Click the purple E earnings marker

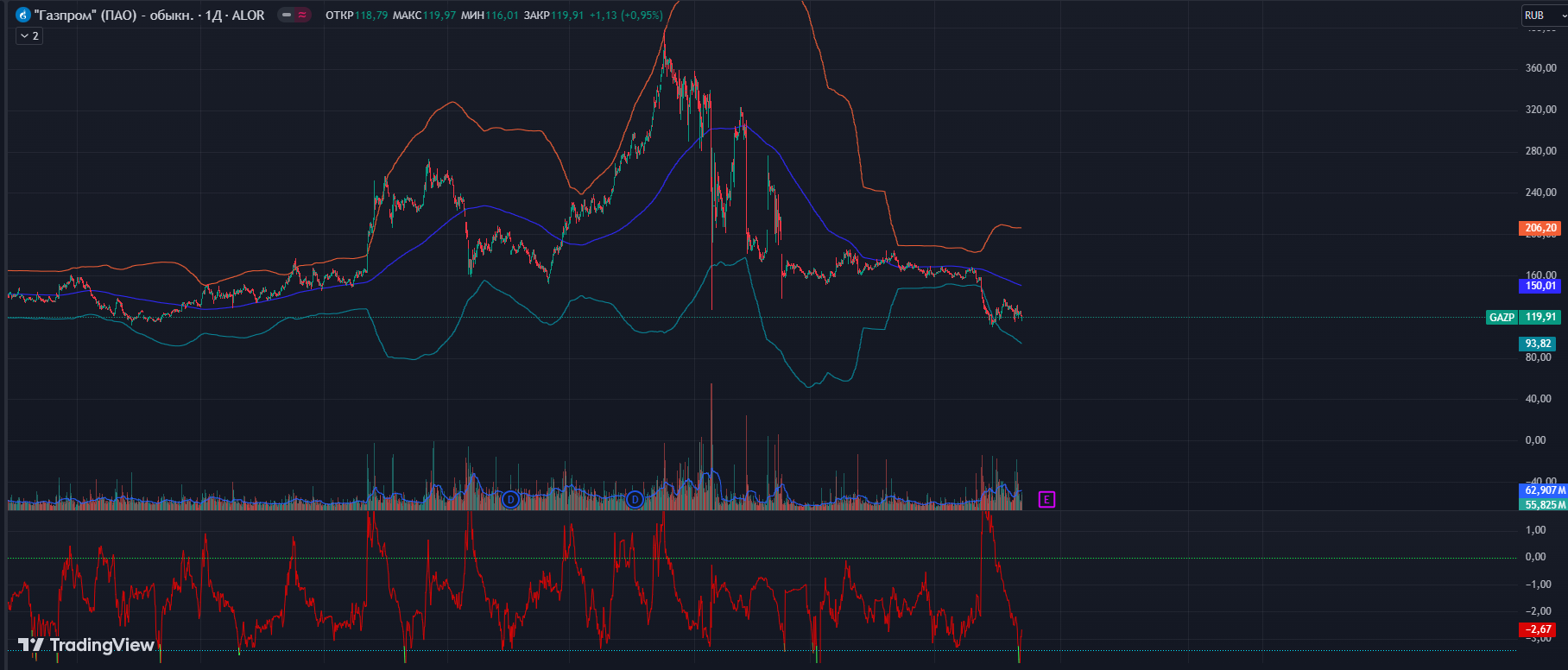pos(1046,499)
